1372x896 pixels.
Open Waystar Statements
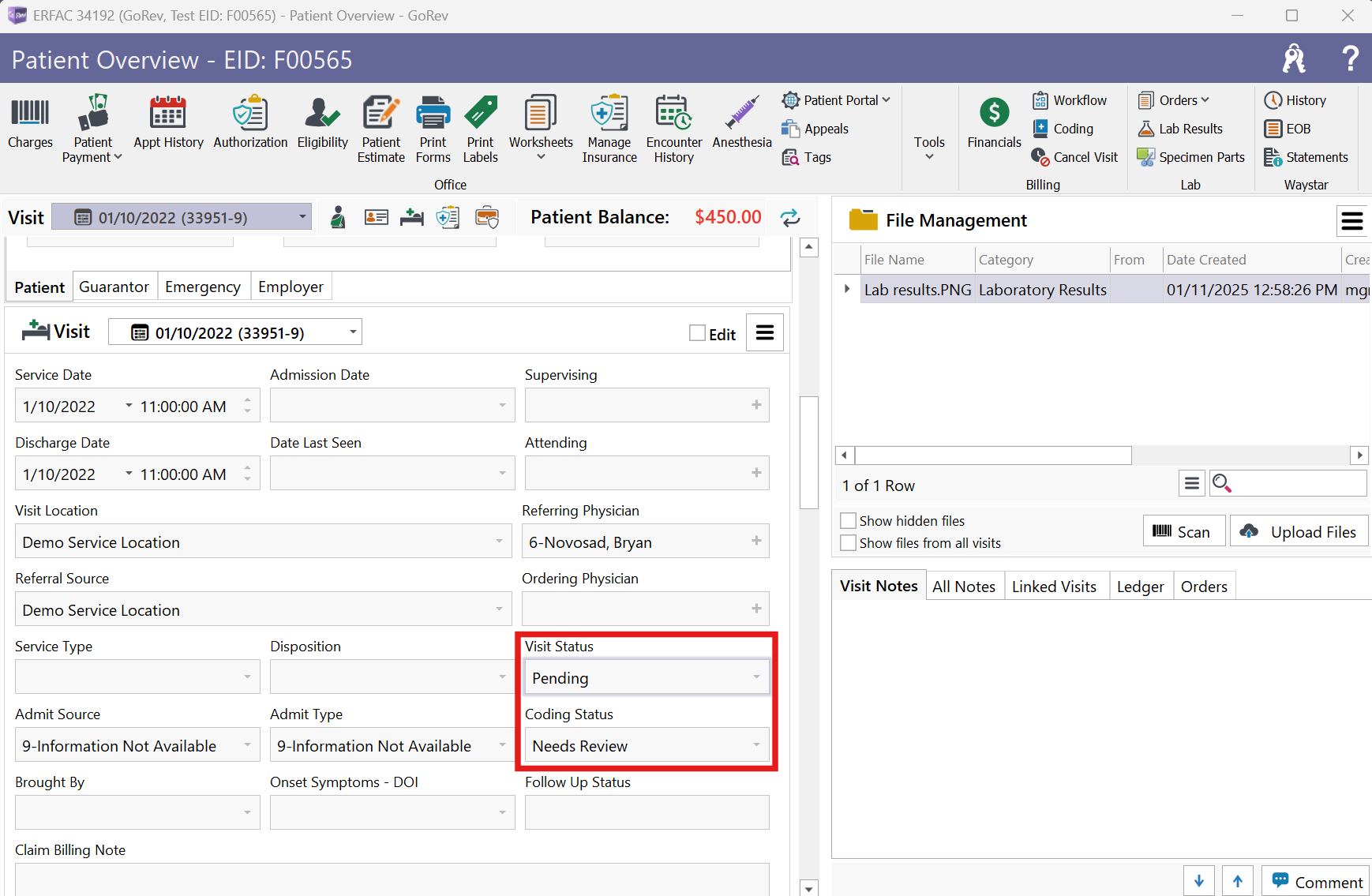[x=1306, y=157]
